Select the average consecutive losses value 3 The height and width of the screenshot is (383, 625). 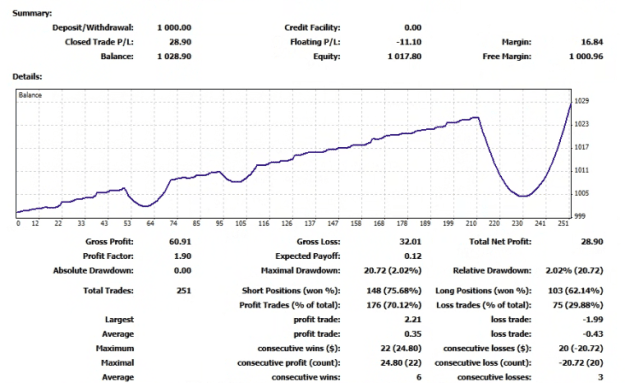point(600,377)
